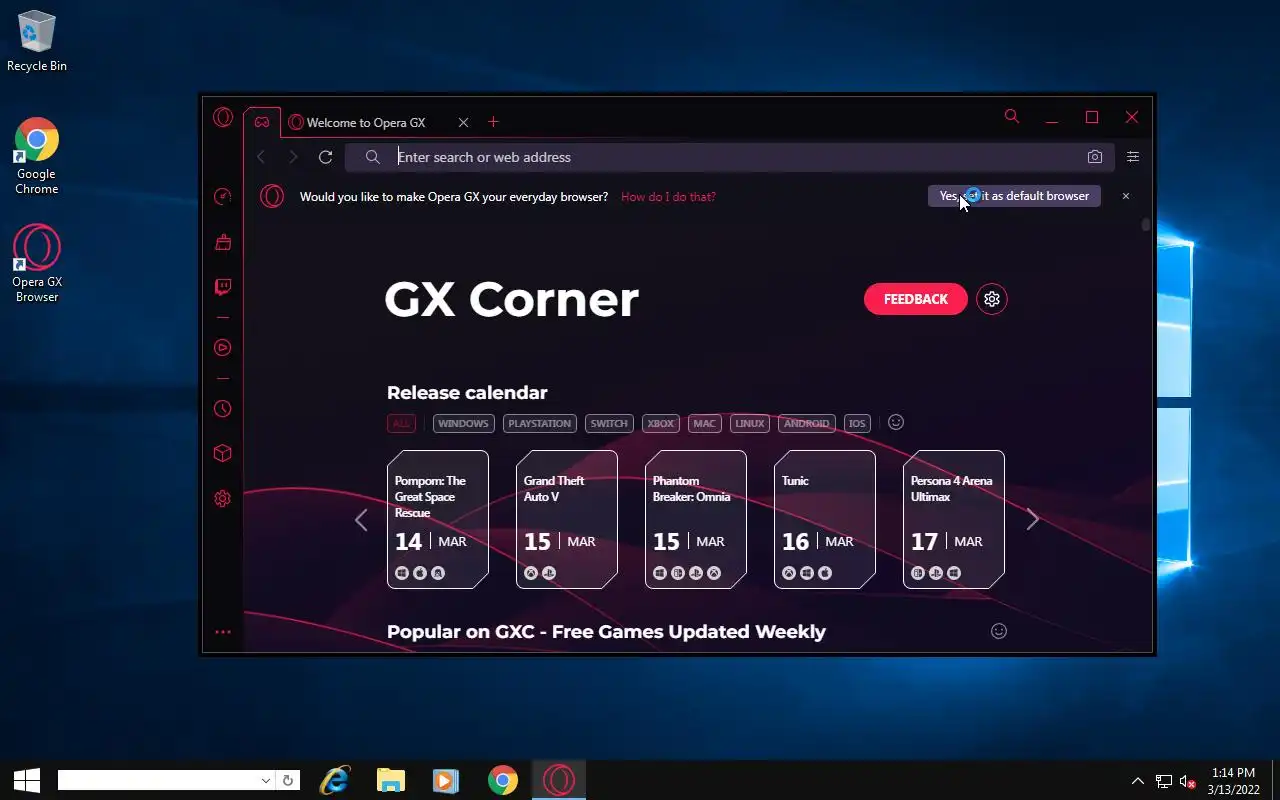The height and width of the screenshot is (800, 1280).
Task: Go forward with the navigation arrow
Action: 293,157
